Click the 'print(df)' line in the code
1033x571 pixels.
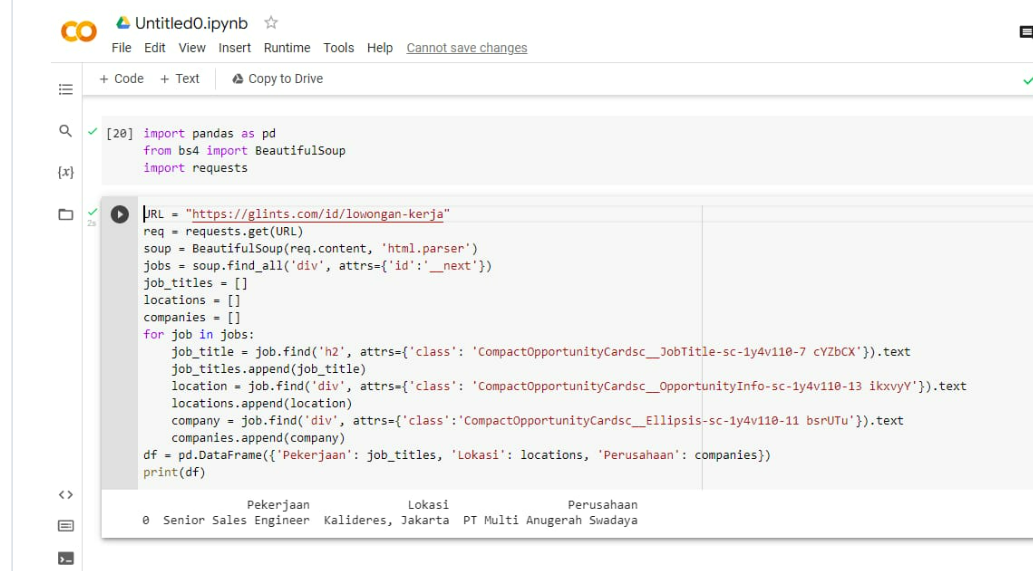click(174, 472)
